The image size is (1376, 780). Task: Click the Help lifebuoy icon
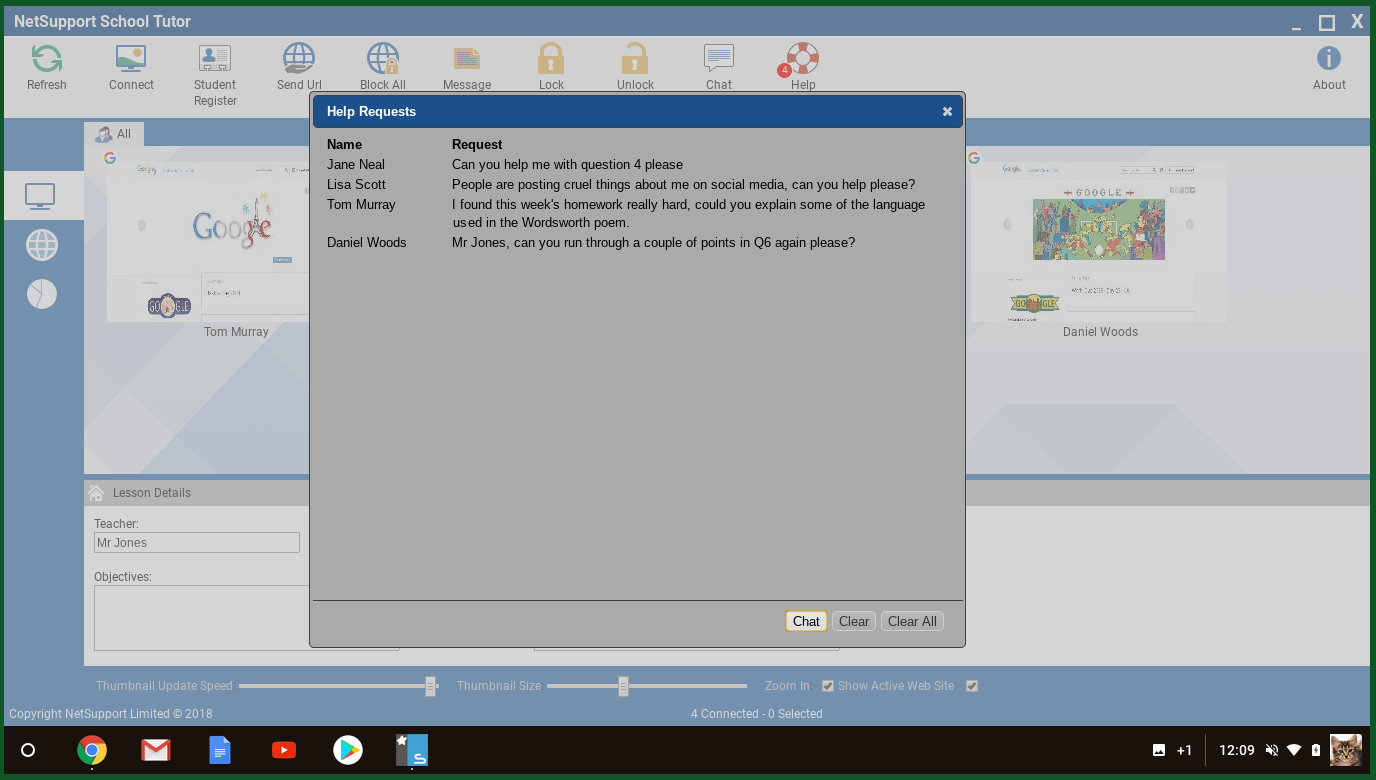(802, 59)
